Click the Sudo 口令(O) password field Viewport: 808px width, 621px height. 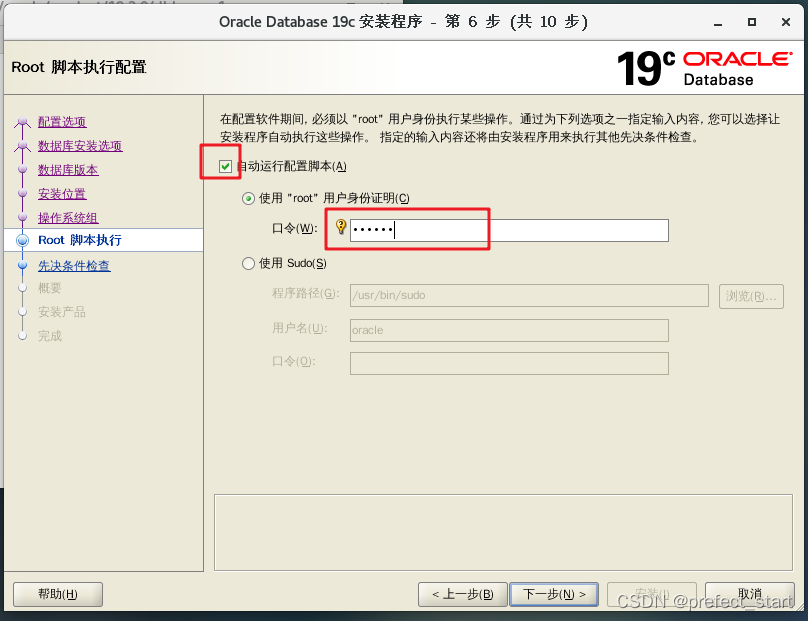[x=509, y=363]
